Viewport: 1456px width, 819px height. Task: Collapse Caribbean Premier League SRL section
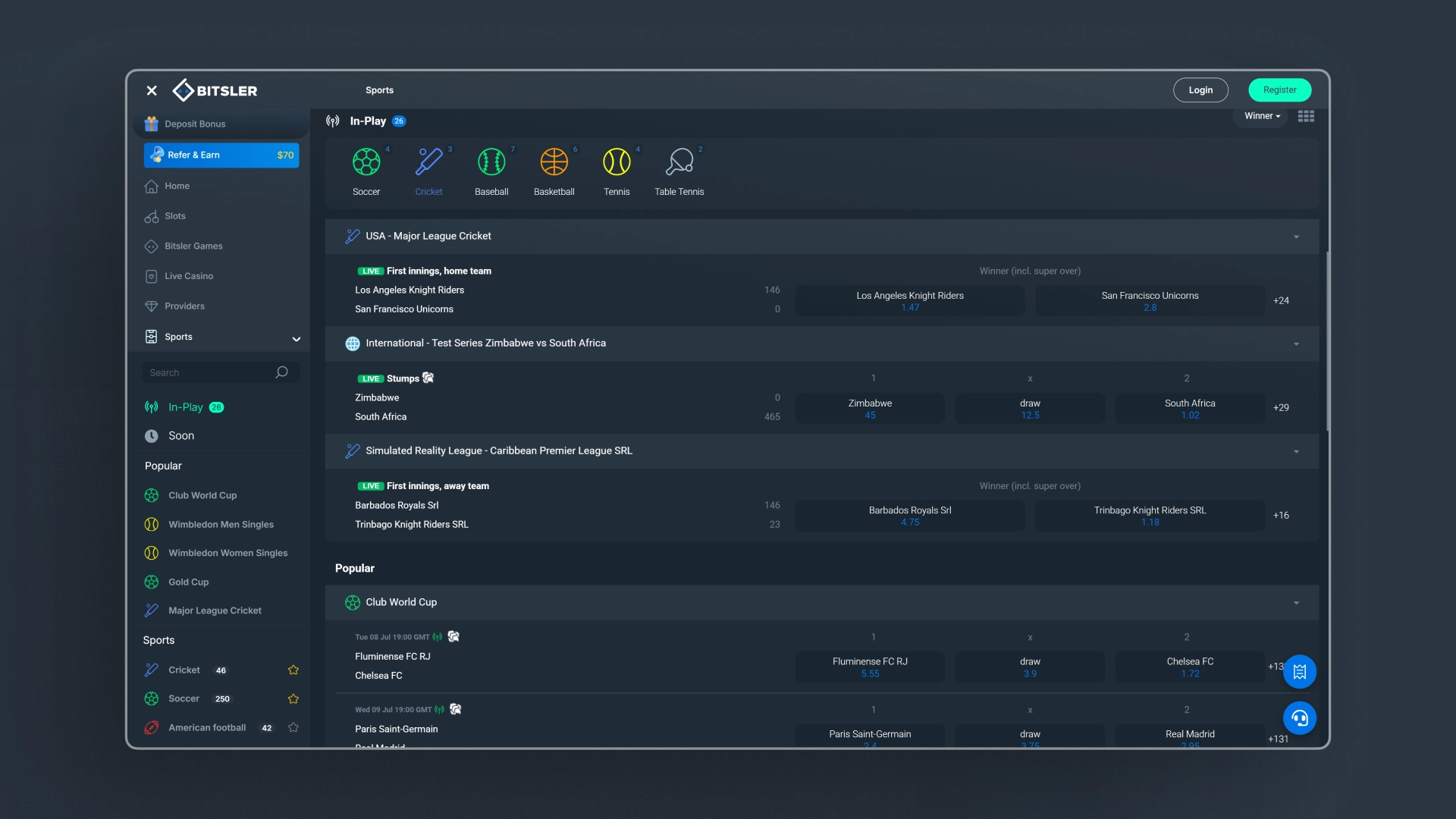(x=1296, y=452)
